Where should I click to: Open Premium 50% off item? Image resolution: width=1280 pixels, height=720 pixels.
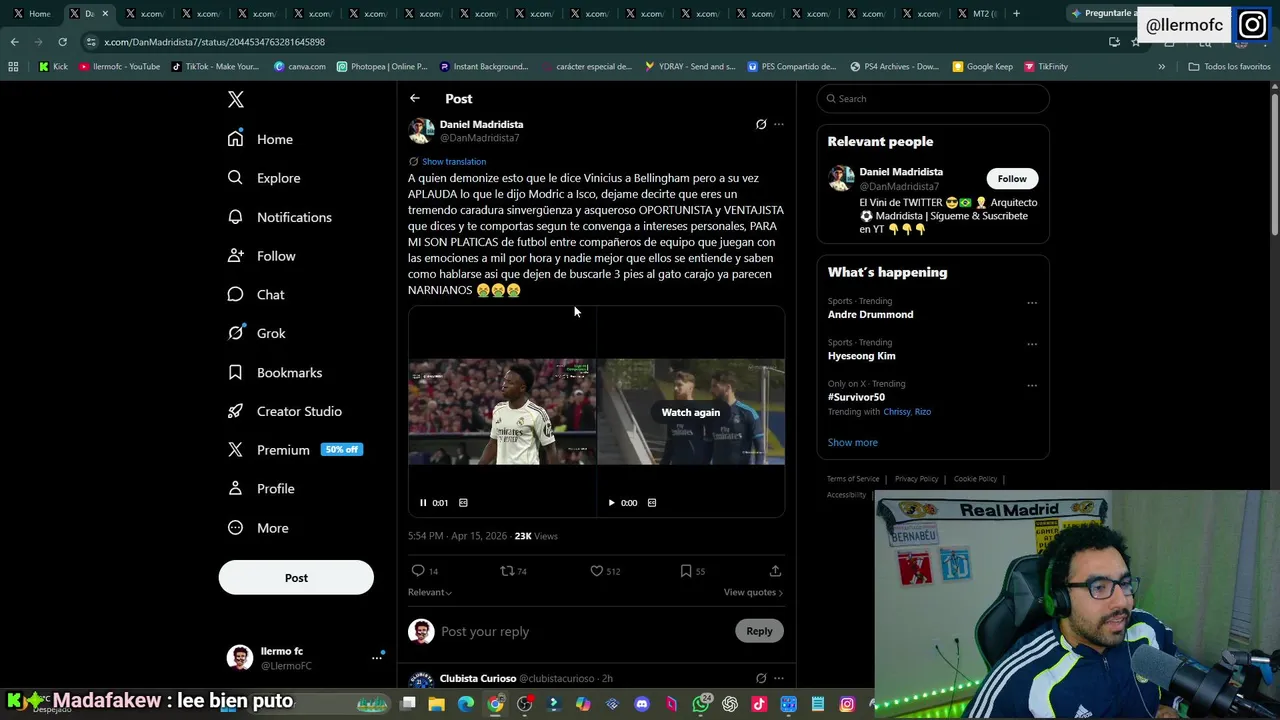point(295,450)
